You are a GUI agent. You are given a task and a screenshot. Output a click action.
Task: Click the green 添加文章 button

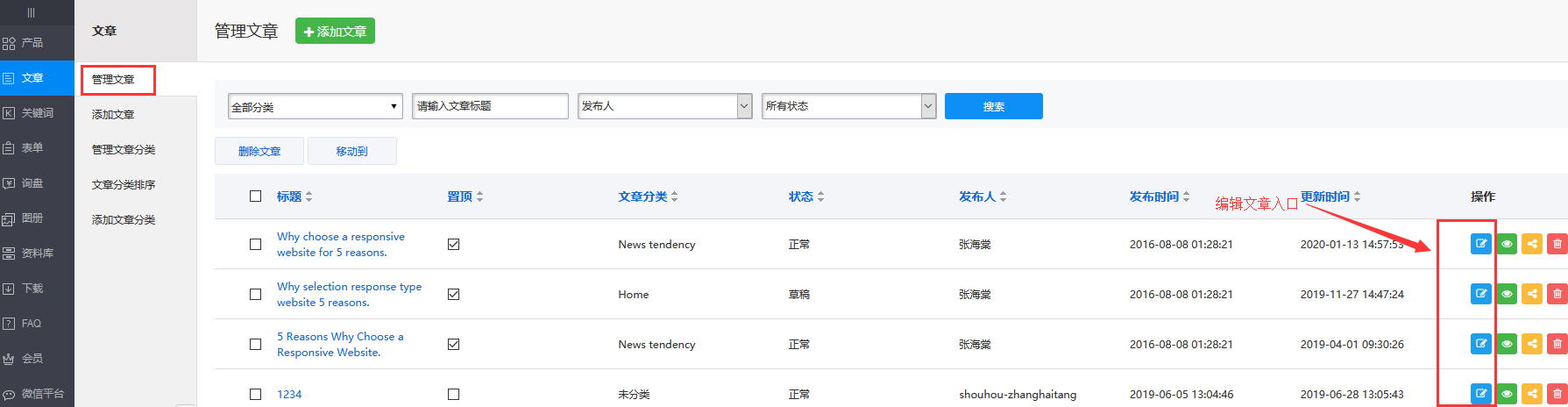335,32
